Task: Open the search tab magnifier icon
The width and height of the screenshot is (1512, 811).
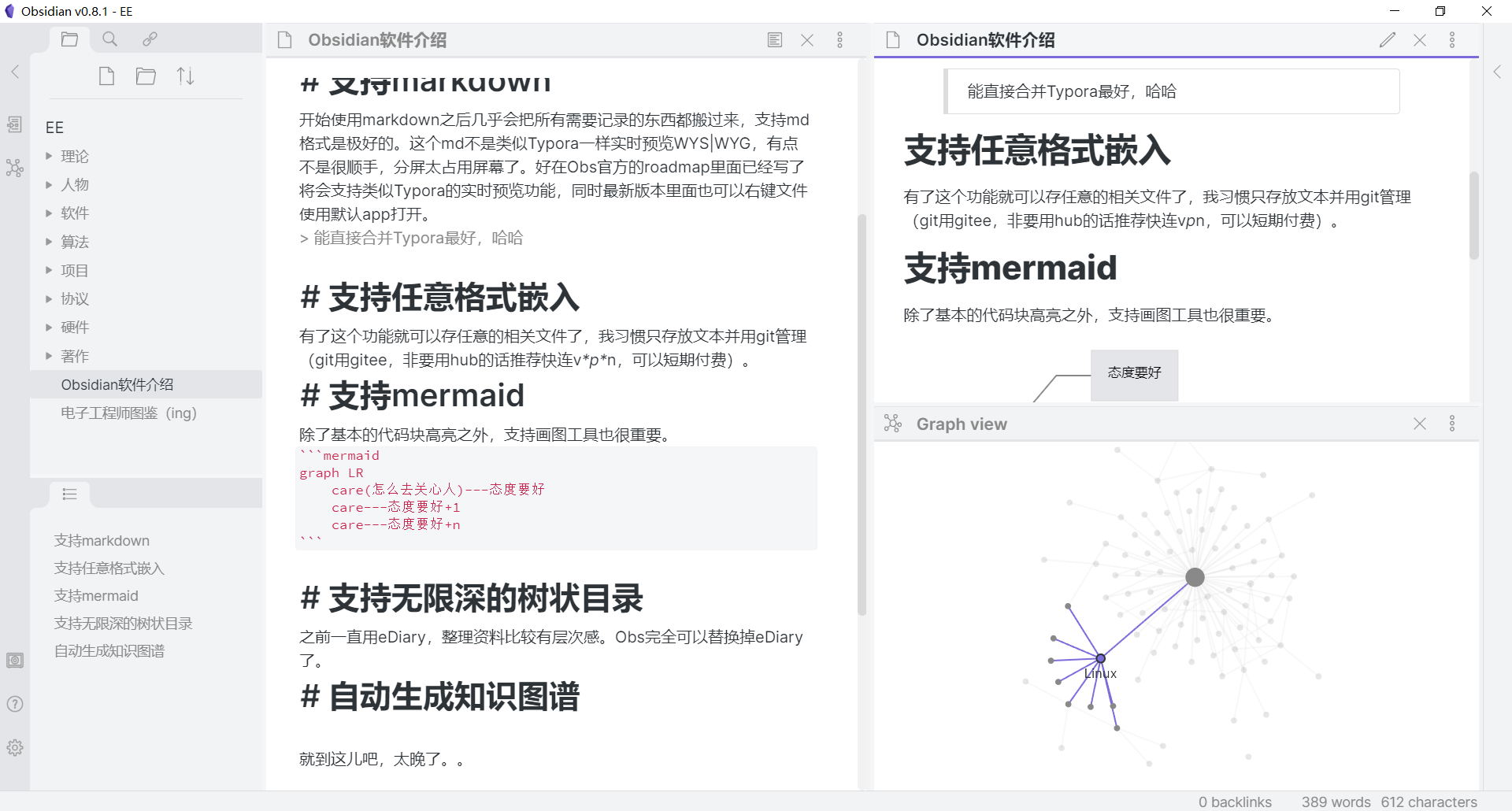Action: pyautogui.click(x=109, y=39)
